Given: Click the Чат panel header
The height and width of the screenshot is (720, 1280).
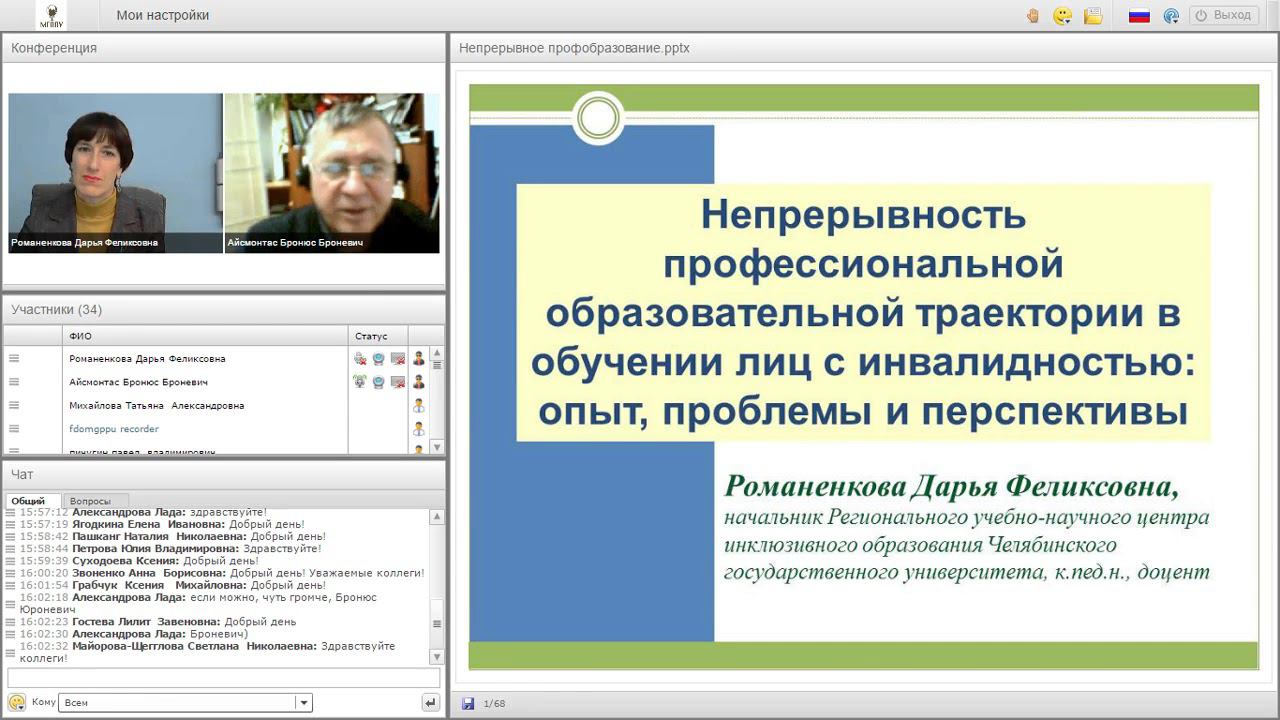Looking at the screenshot, I should pos(223,474).
